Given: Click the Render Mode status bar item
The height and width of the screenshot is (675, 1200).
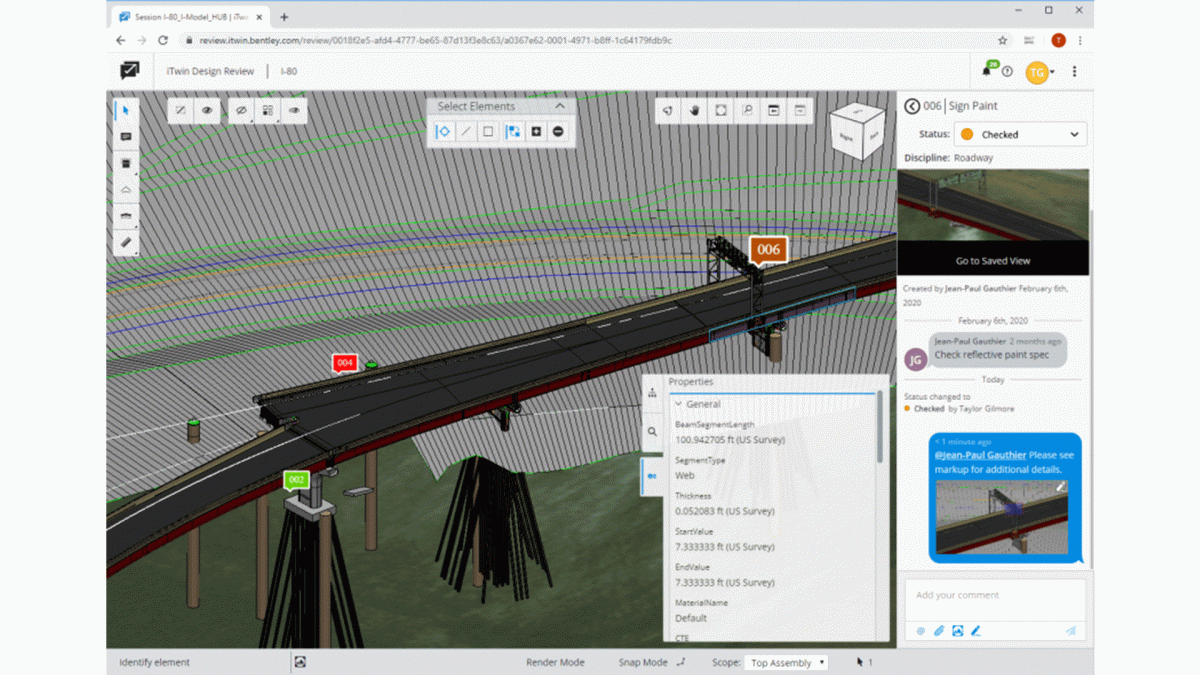Looking at the screenshot, I should [555, 662].
